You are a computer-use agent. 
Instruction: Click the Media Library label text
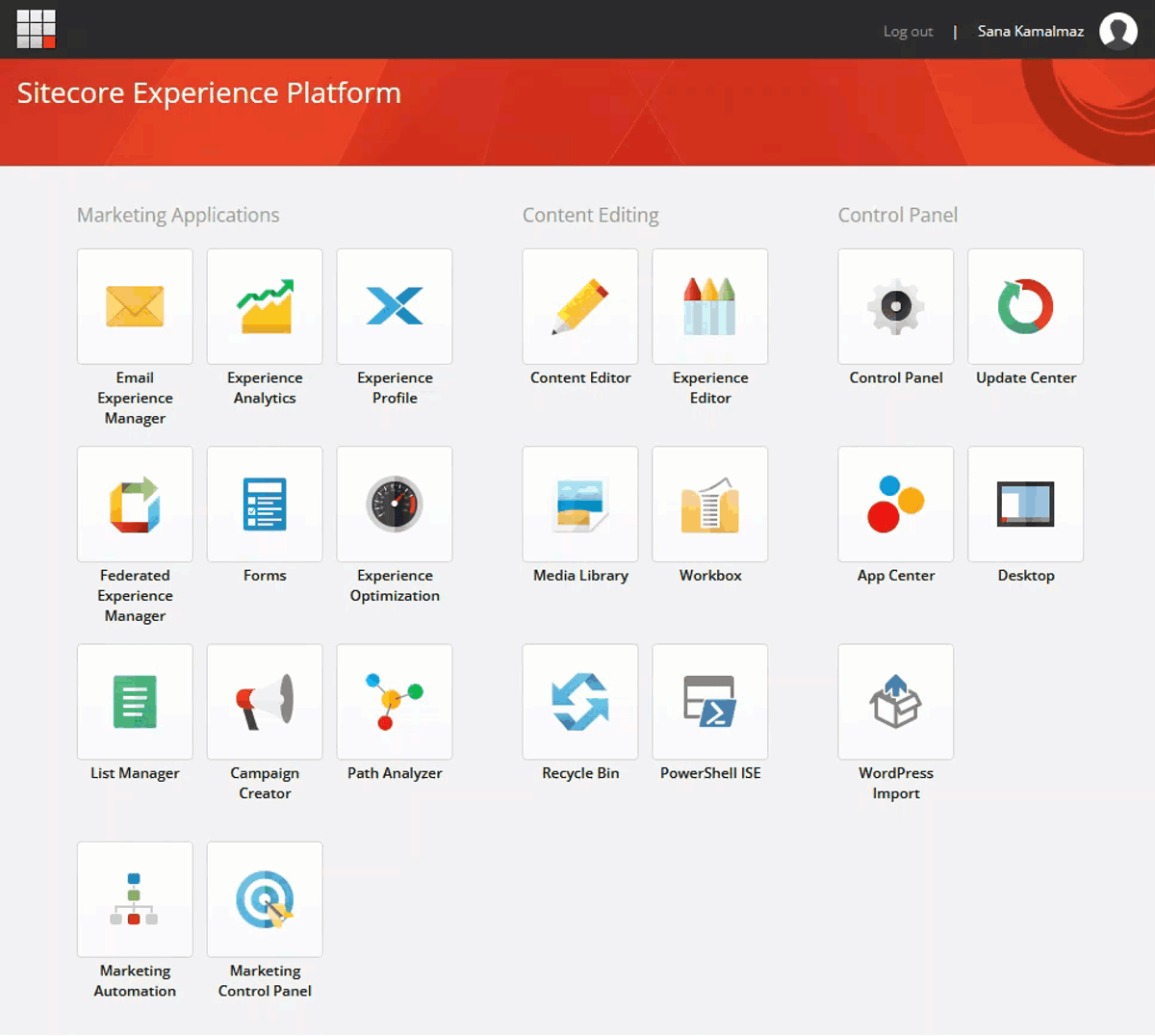(x=580, y=576)
